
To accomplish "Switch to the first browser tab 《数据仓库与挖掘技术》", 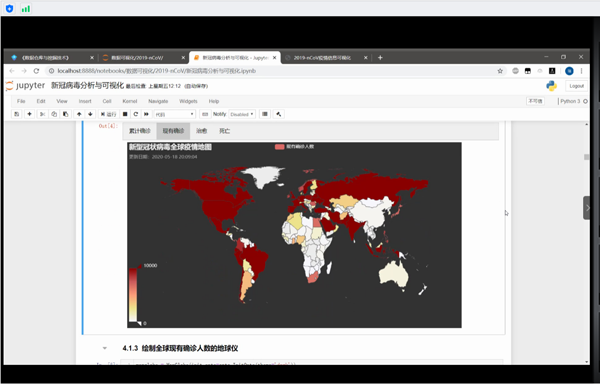I will click(51, 58).
